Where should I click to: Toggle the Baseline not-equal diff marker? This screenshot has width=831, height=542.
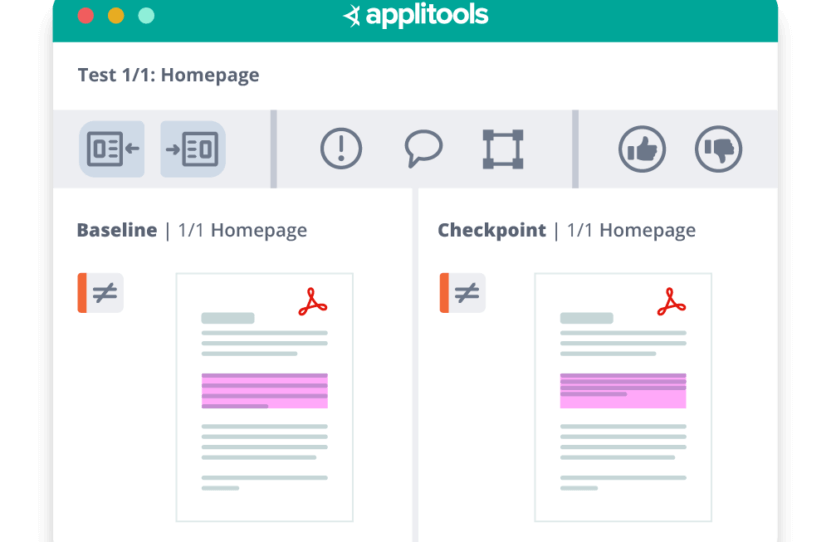point(101,292)
